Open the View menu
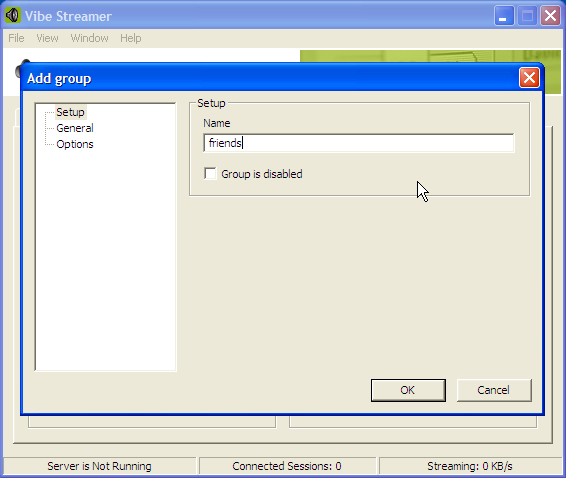The image size is (566, 478). coord(47,38)
